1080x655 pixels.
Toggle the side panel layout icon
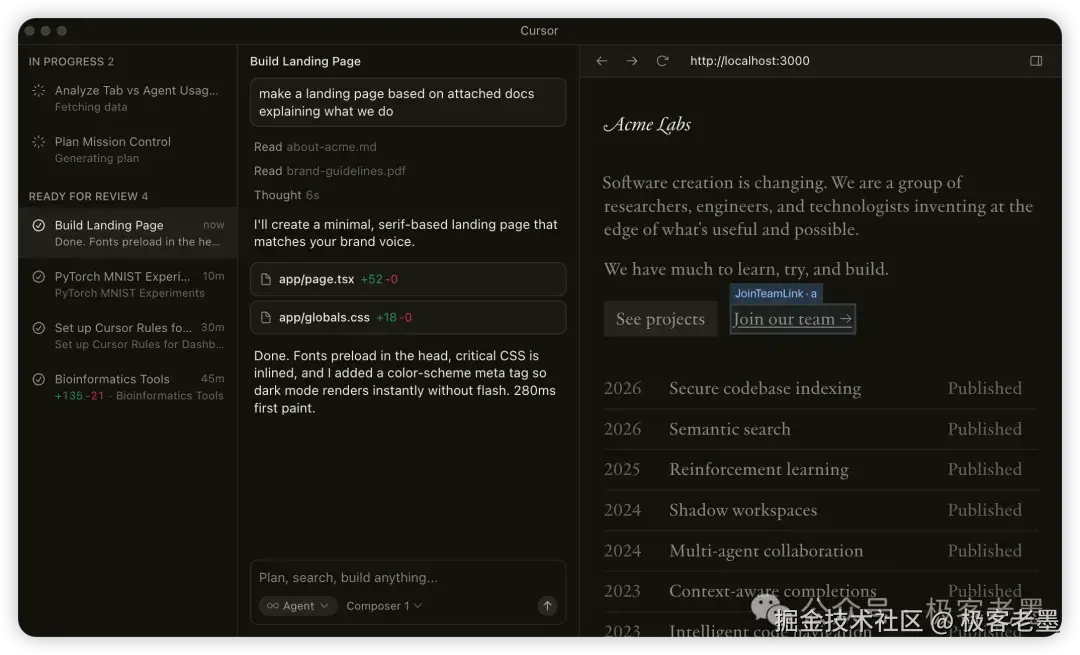[1035, 61]
